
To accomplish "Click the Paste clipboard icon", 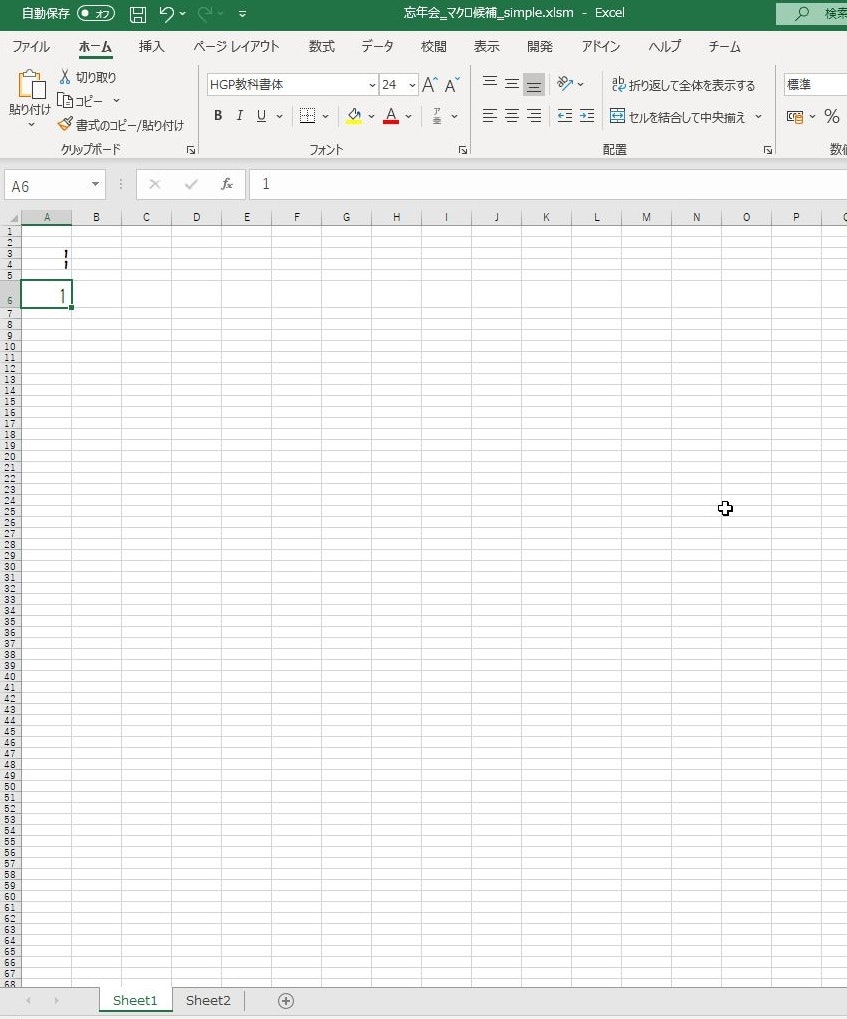I will (31, 85).
